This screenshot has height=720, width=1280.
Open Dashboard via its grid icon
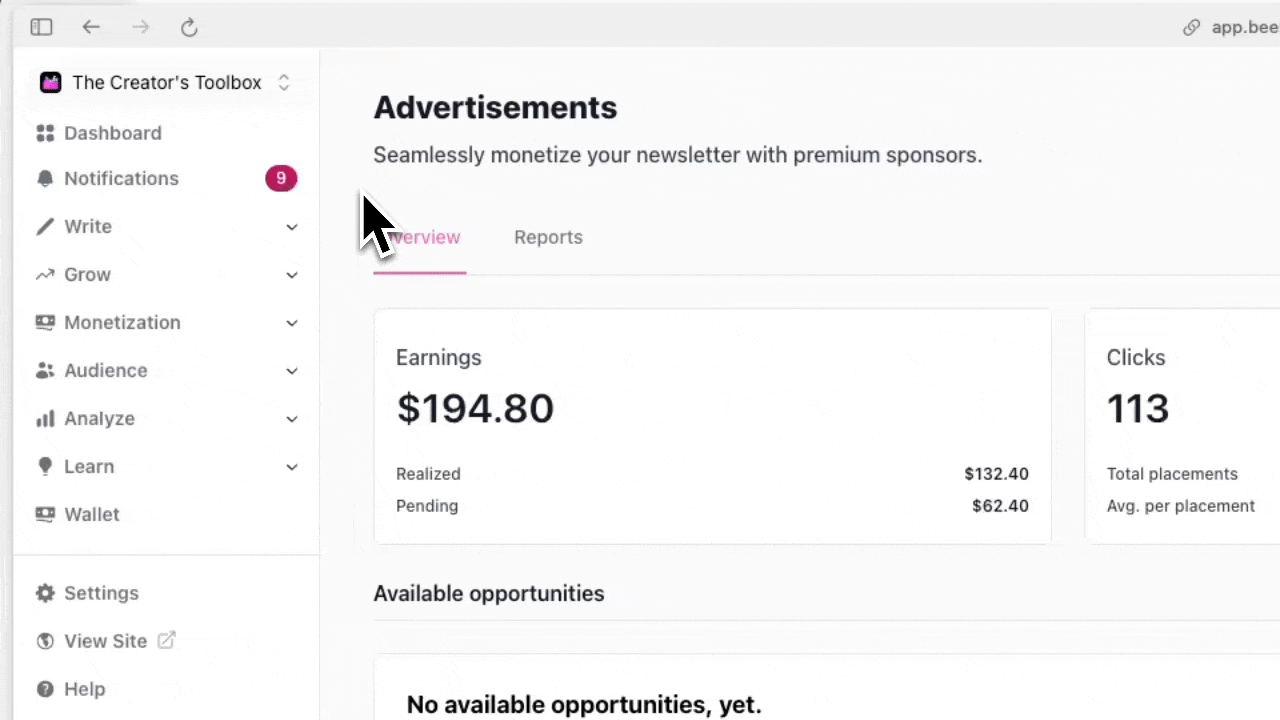tap(45, 133)
